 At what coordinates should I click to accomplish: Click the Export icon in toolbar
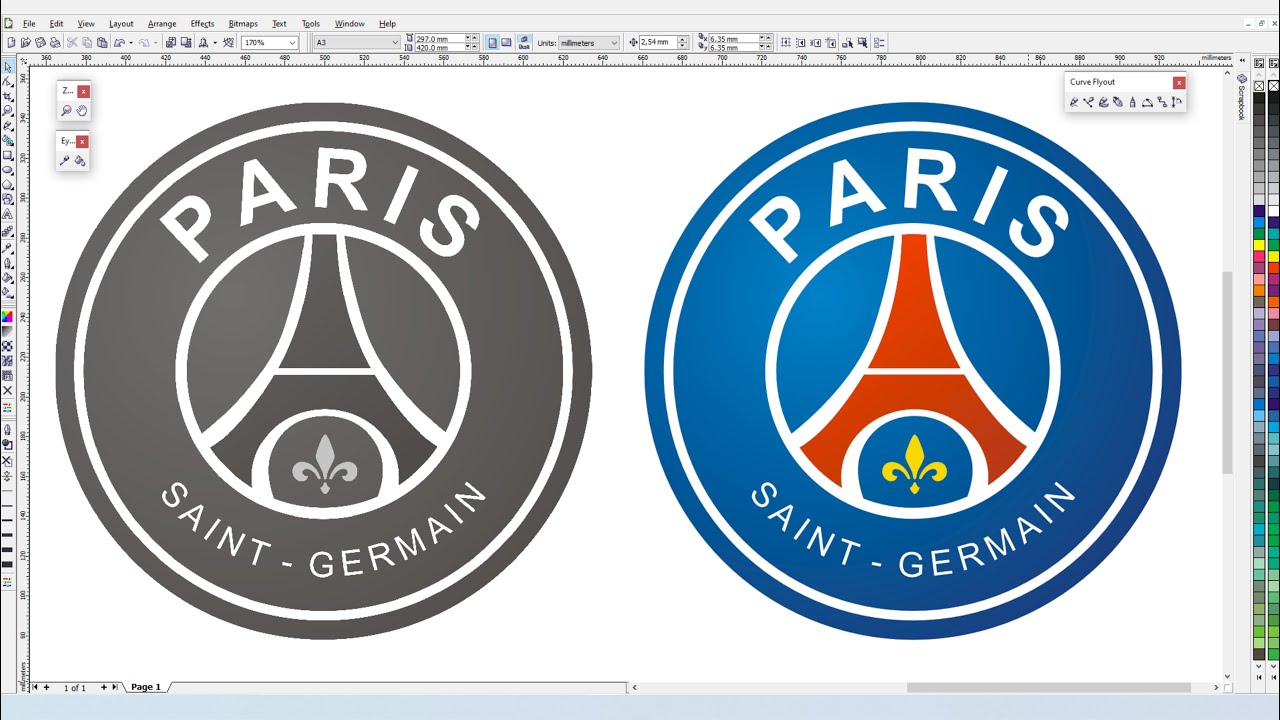186,43
